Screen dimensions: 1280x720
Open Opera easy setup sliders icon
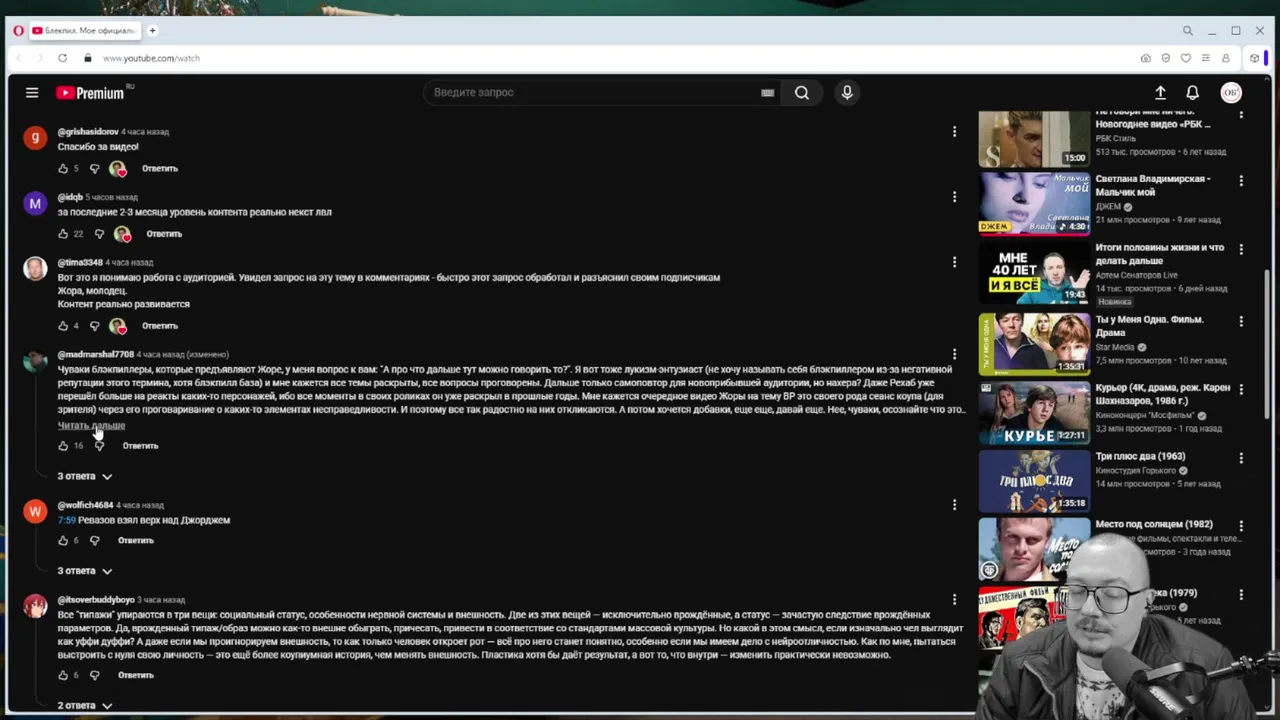[x=1205, y=58]
